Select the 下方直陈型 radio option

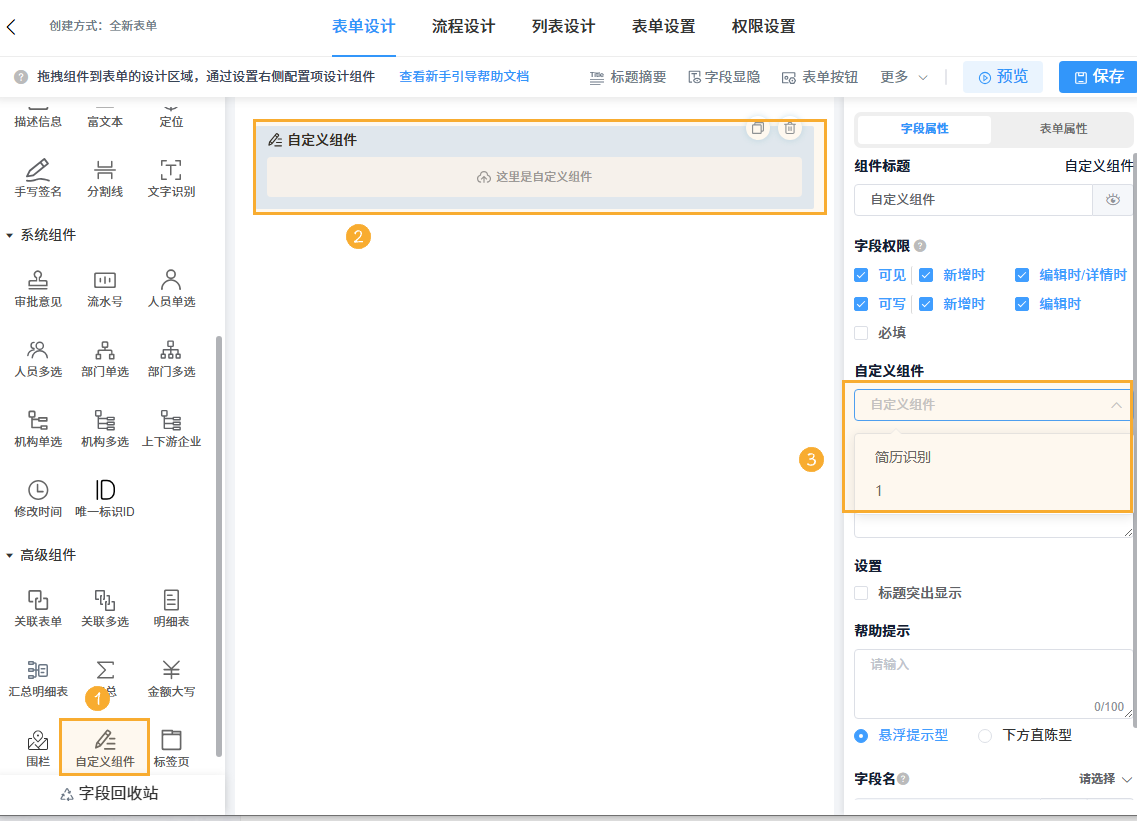coord(984,735)
